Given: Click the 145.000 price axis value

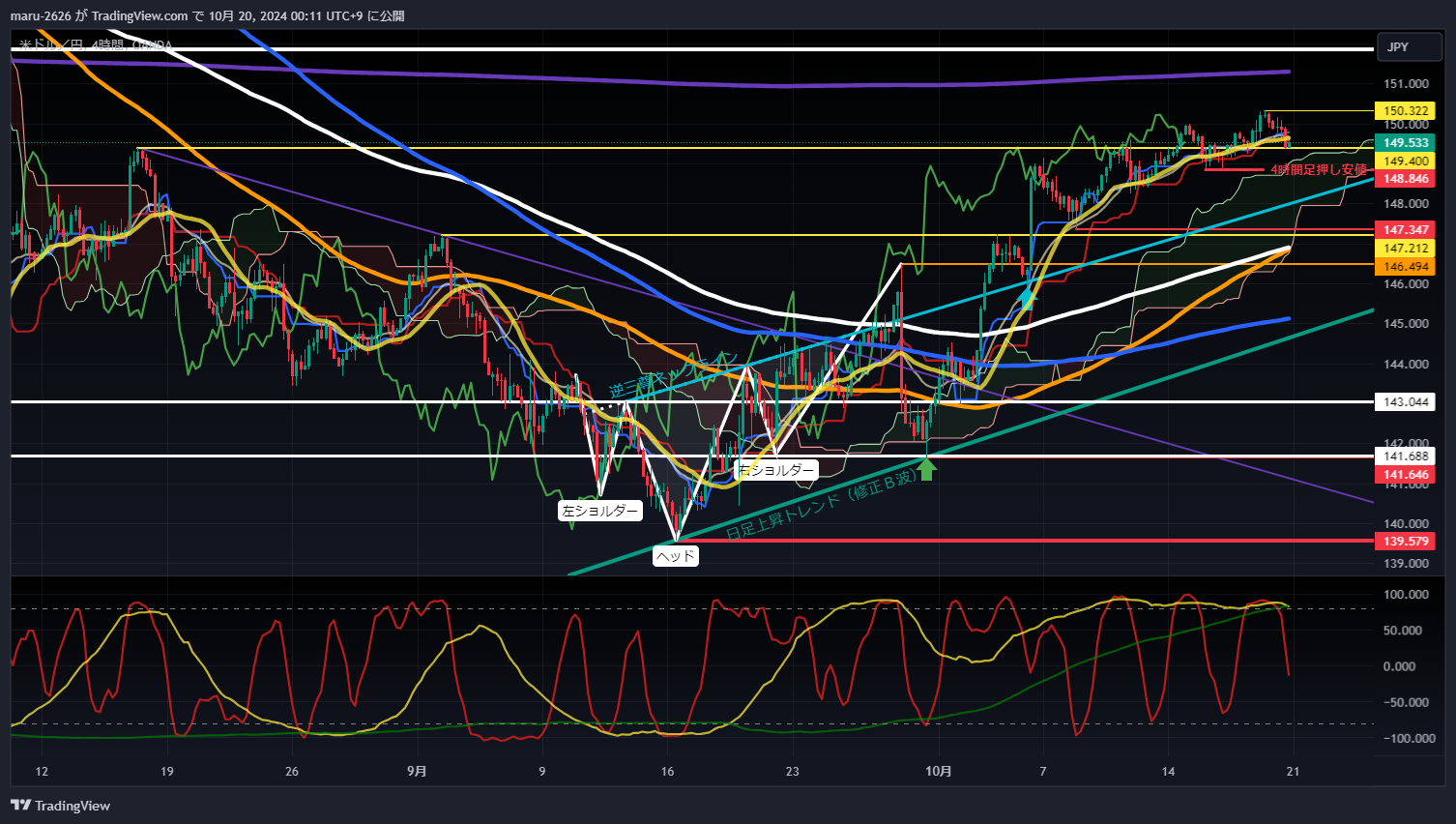Looking at the screenshot, I should pos(1406,324).
